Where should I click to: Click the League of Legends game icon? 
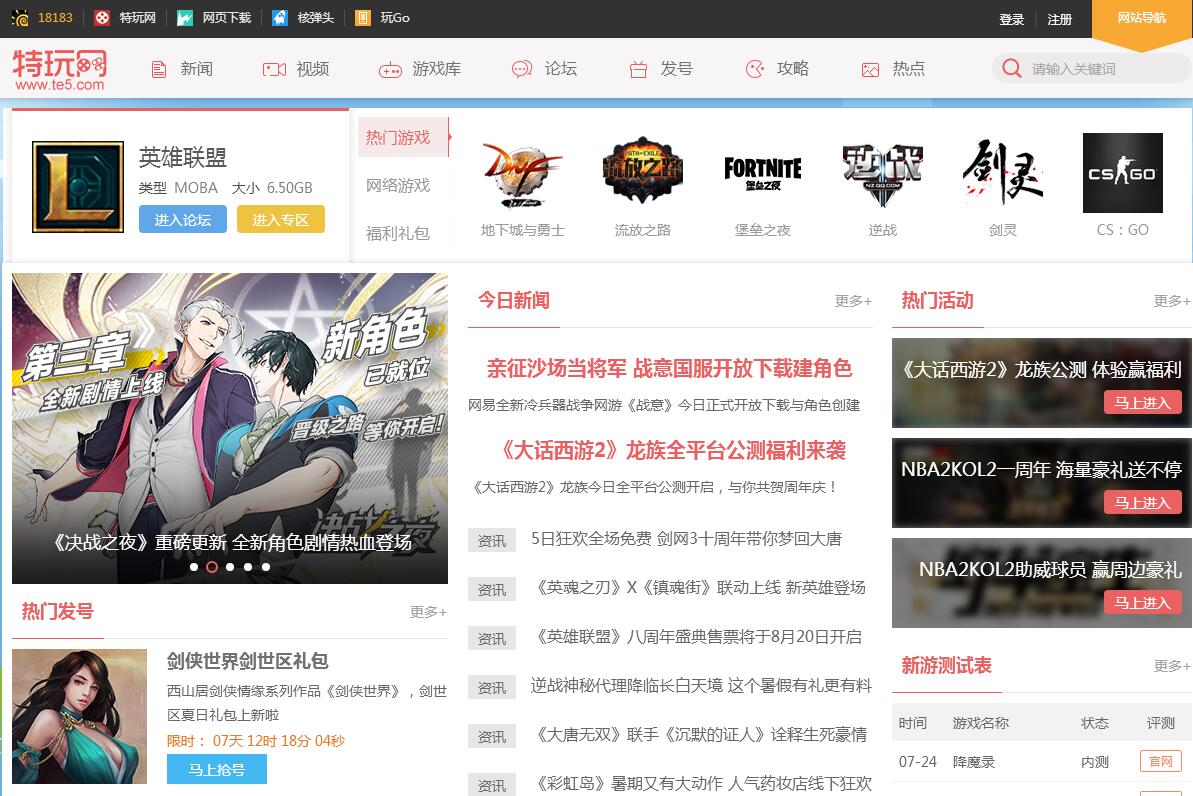[x=78, y=187]
